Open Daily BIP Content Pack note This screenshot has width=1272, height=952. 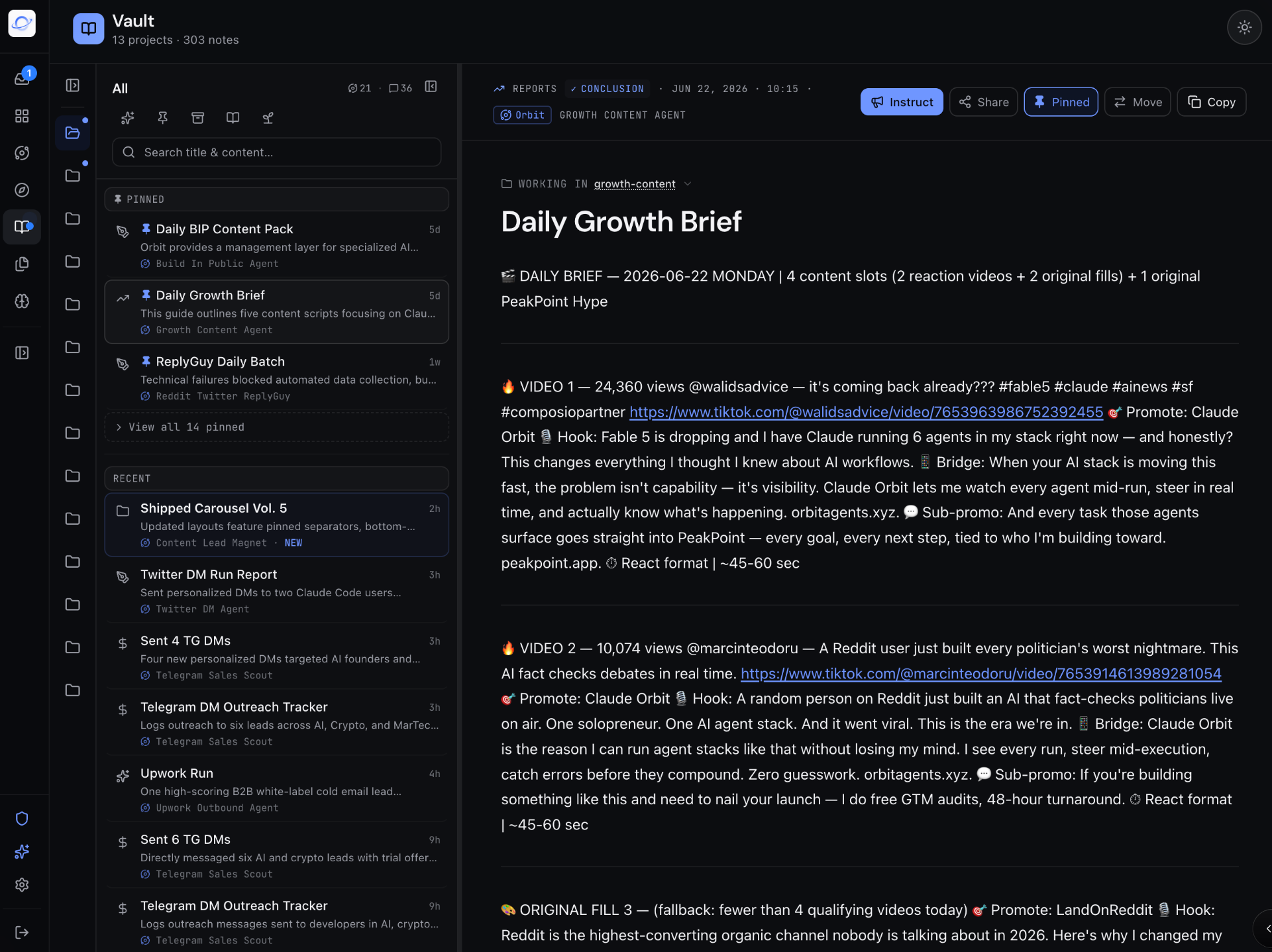tap(276, 245)
